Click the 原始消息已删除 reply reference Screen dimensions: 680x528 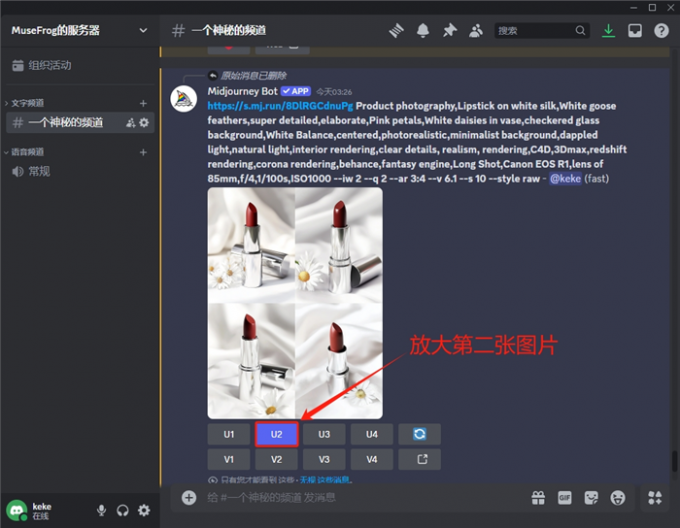pos(253,76)
